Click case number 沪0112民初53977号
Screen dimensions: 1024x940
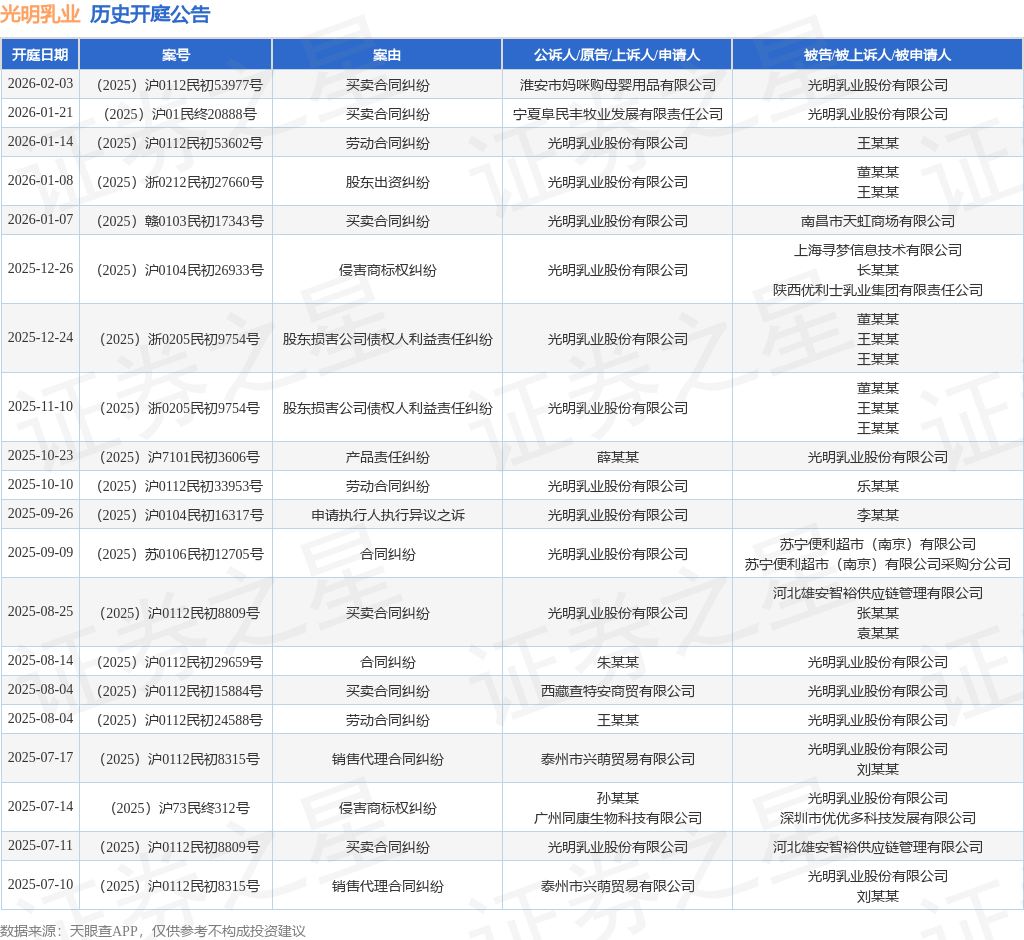(180, 85)
